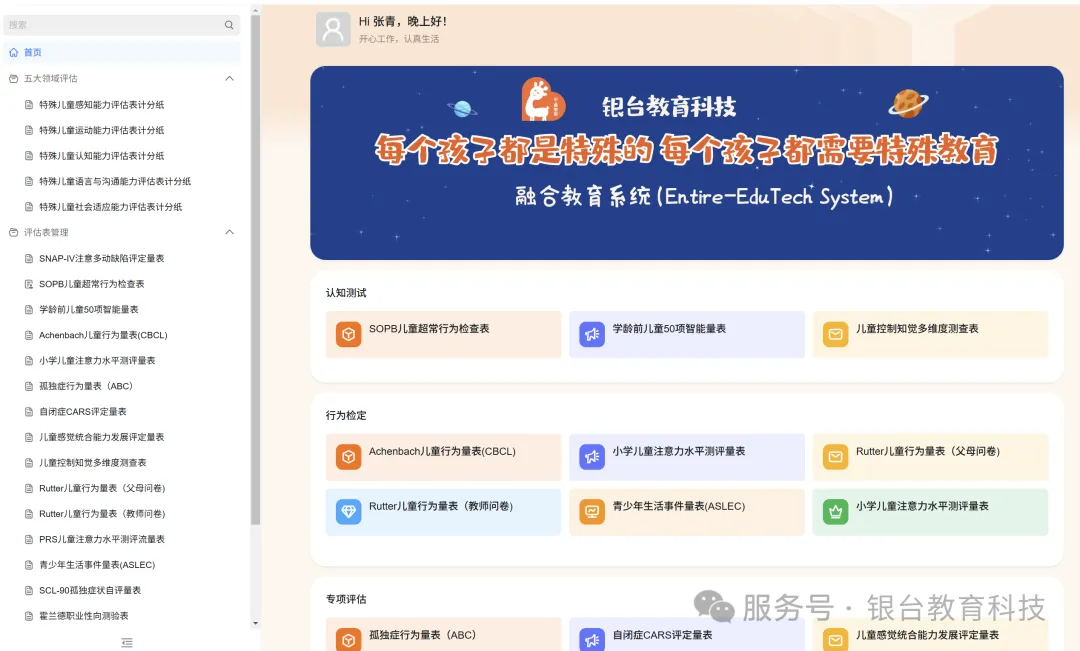Open Achenbach儿童行为量表(CBCL) card title
Screen dimensions: 1080x651
coord(442,451)
